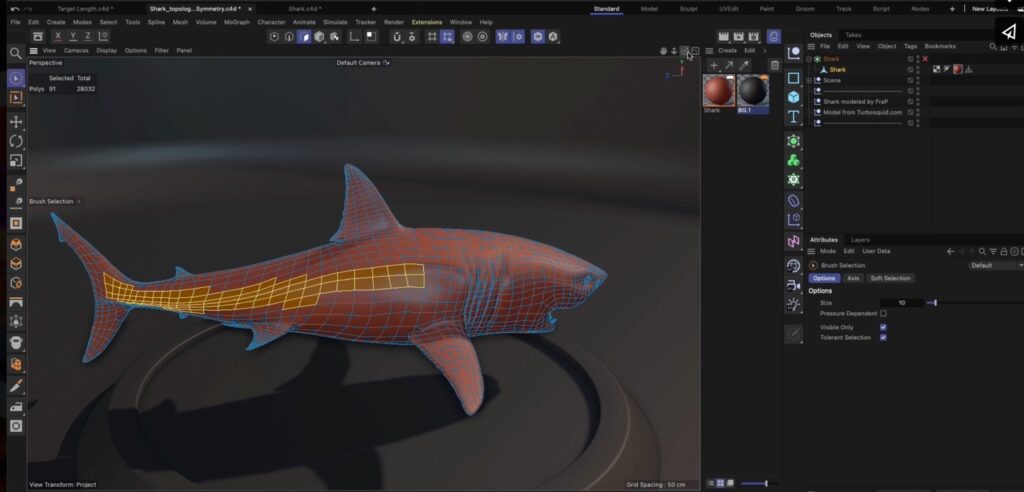This screenshot has width=1024, height=492.
Task: Open the search magnifier at top of left toolbar
Action: 16,54
